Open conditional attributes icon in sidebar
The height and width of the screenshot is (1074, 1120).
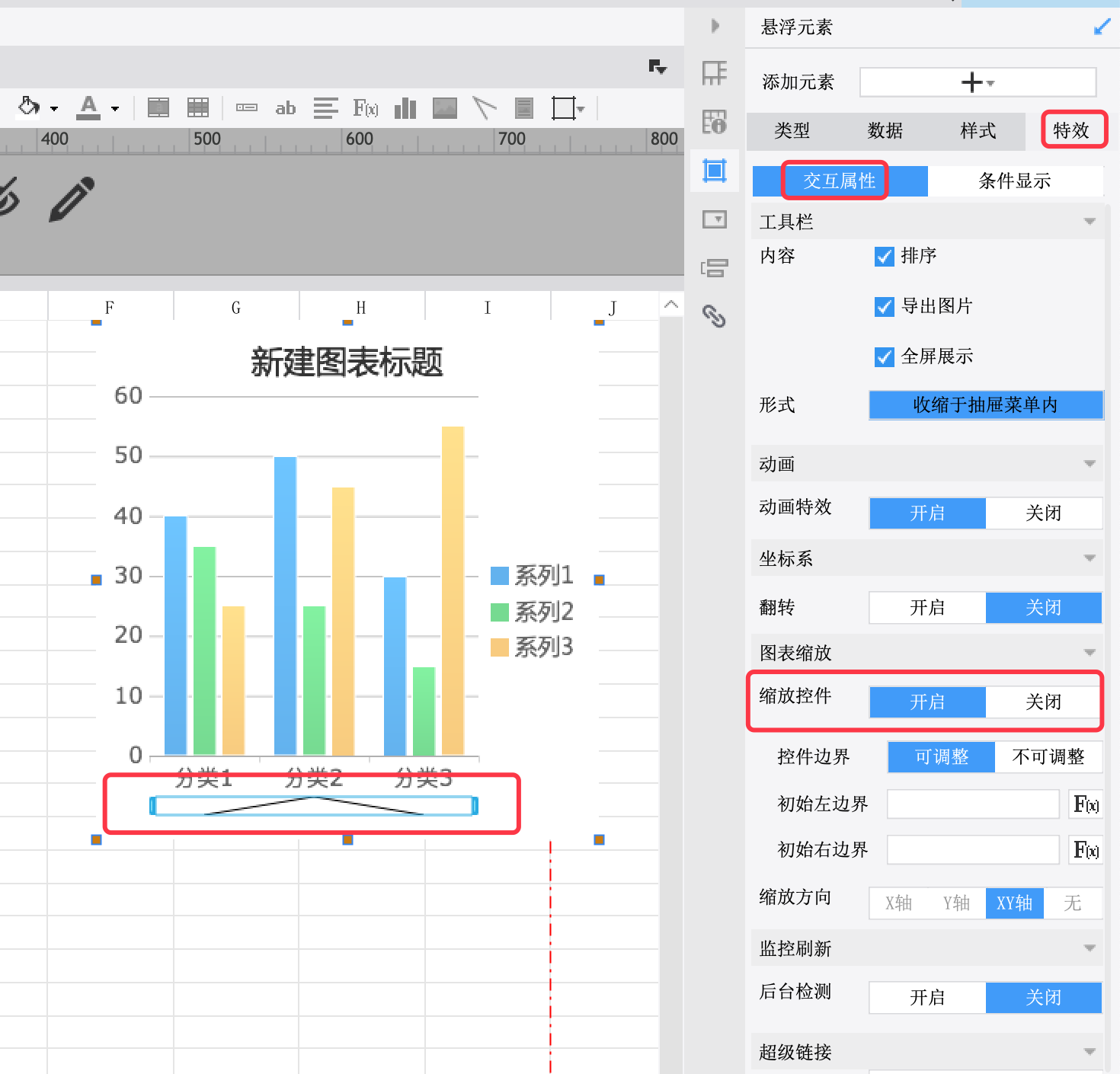click(x=715, y=268)
